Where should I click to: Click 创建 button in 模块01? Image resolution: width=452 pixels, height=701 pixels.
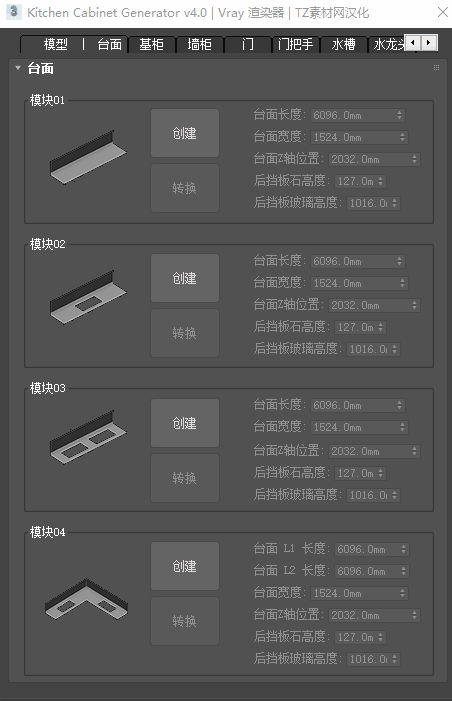185,133
